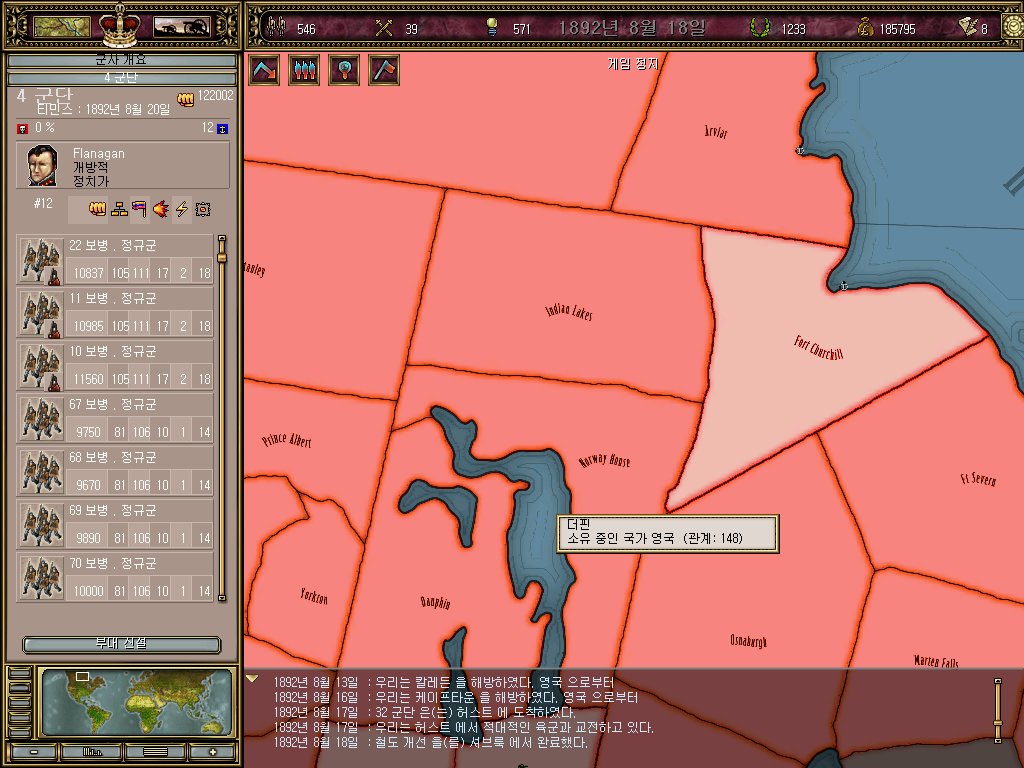1024x768 pixels.
Task: Click the port anchor at Fort Churchill coast
Action: pyautogui.click(x=843, y=286)
